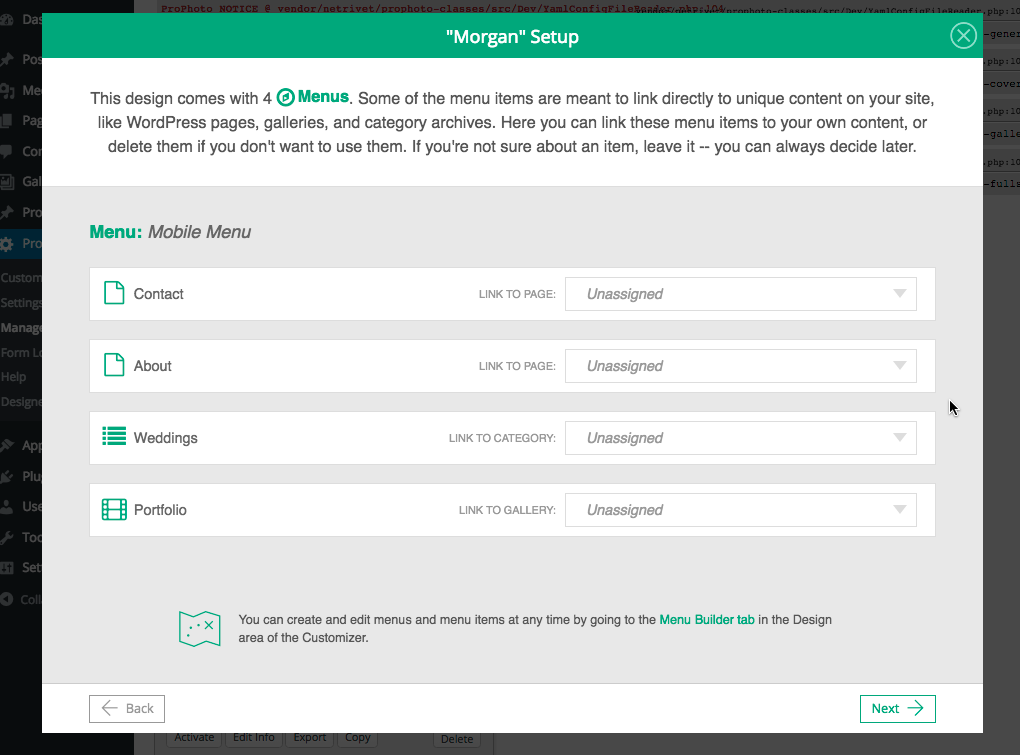Click the "Contact" menu item label
This screenshot has width=1020, height=755.
[159, 294]
